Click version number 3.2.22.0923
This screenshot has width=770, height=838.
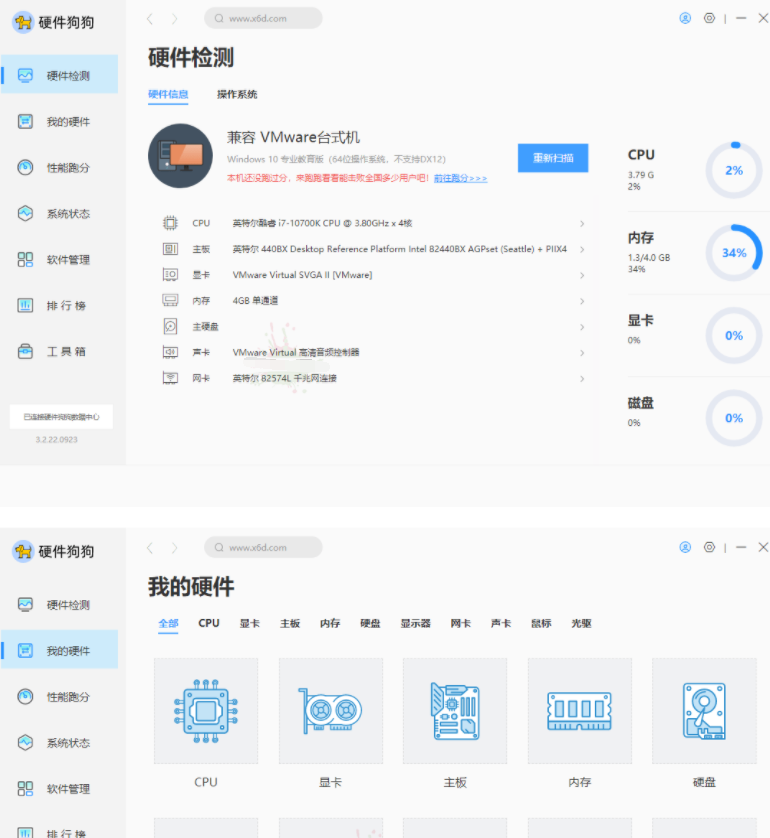[x=57, y=440]
